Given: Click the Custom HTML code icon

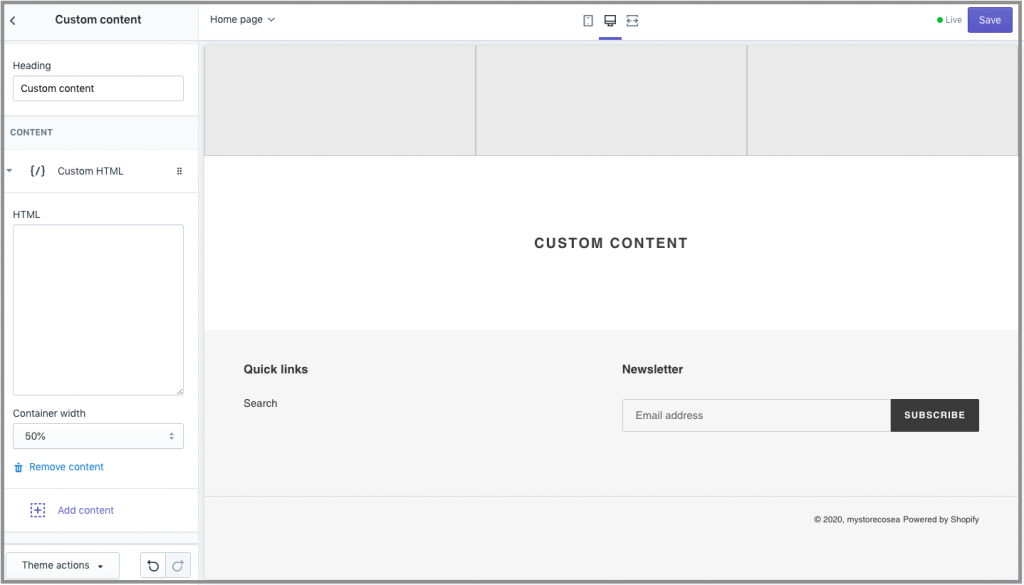Looking at the screenshot, I should (x=38, y=171).
